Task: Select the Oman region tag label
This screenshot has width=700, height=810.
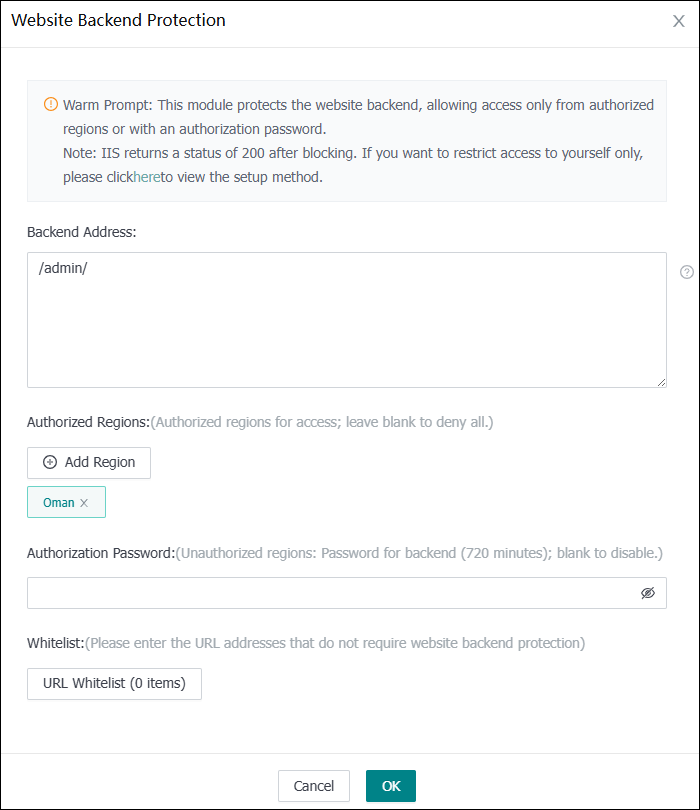Action: (x=58, y=503)
